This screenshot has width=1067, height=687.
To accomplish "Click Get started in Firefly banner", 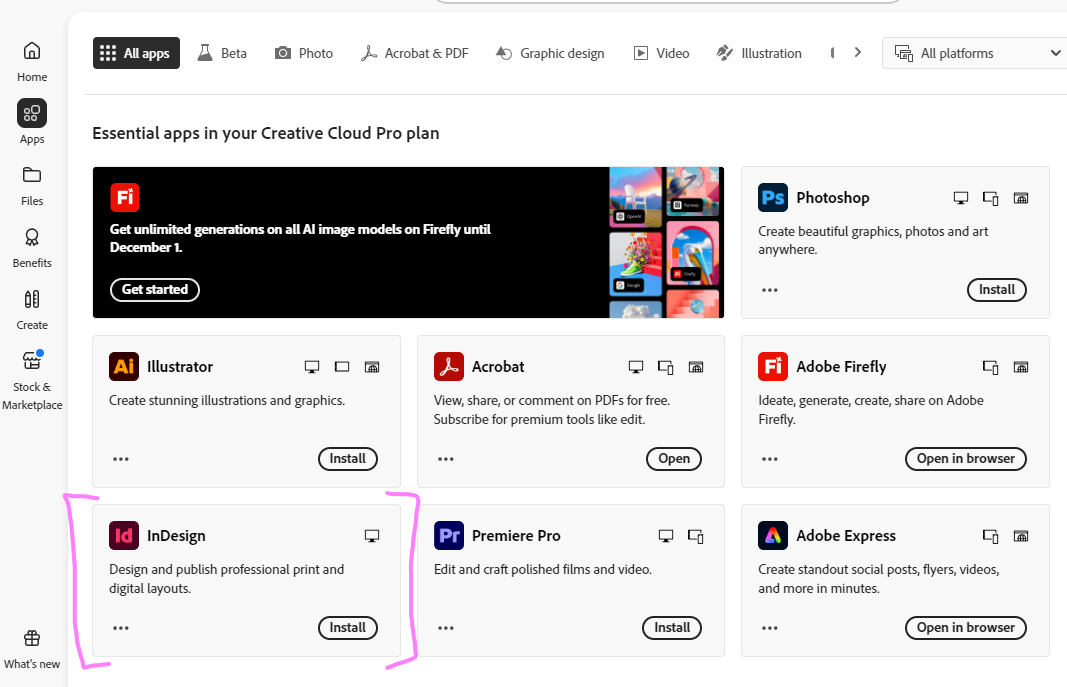I will point(155,290).
